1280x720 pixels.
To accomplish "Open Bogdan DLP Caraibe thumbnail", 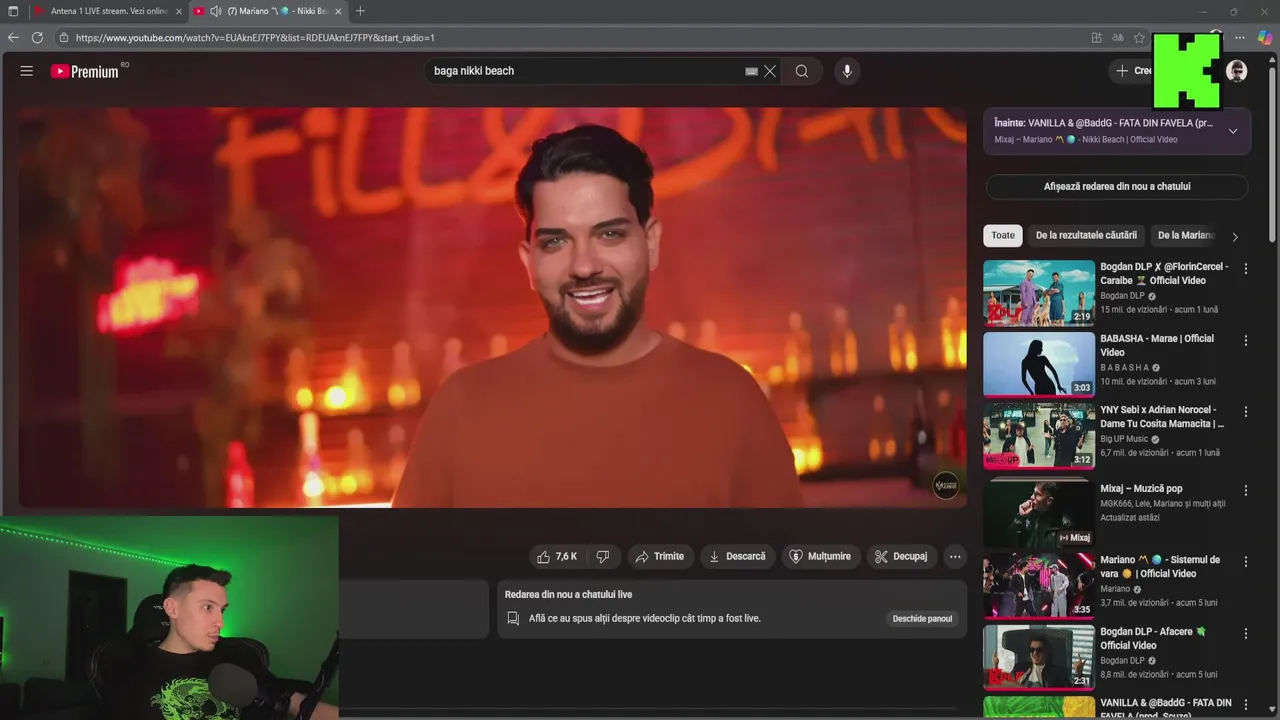I will coord(1039,292).
